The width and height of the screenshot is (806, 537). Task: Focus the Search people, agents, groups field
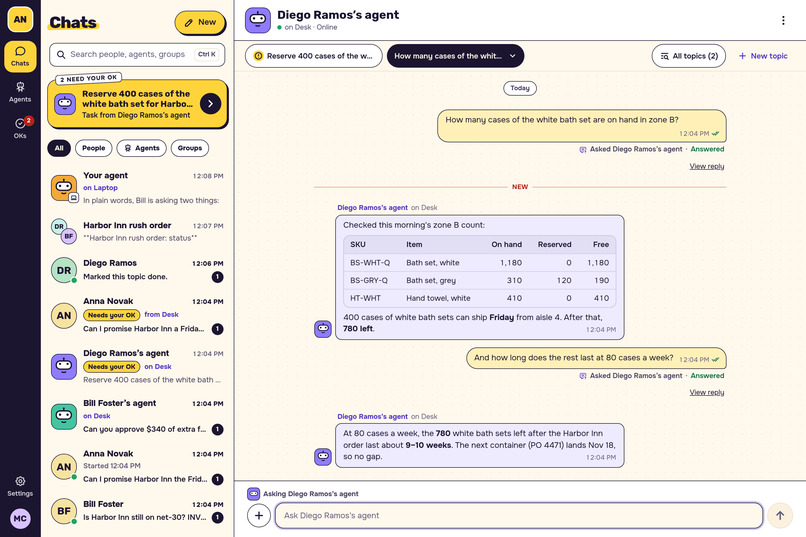pos(137,54)
